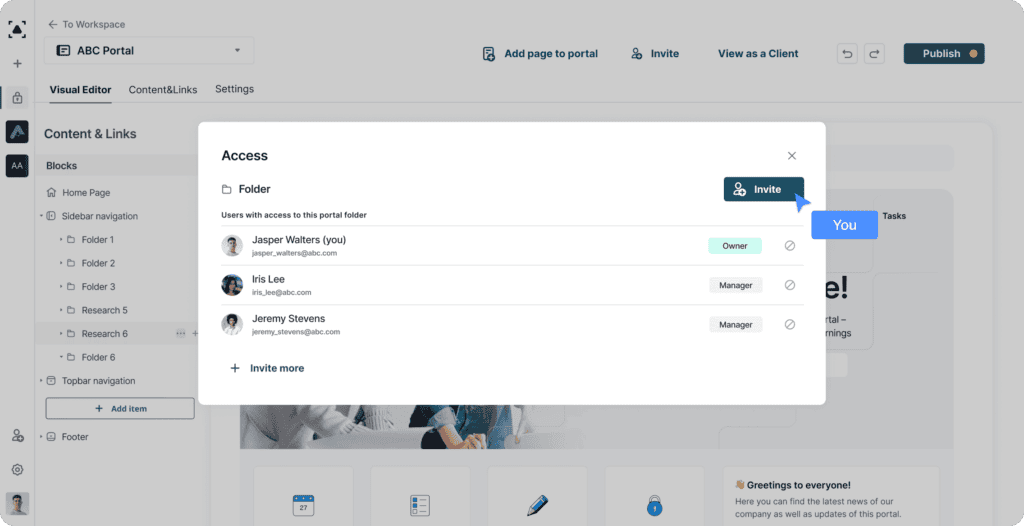The height and width of the screenshot is (526, 1024).
Task: Expand the Footer node
Action: [x=41, y=436]
